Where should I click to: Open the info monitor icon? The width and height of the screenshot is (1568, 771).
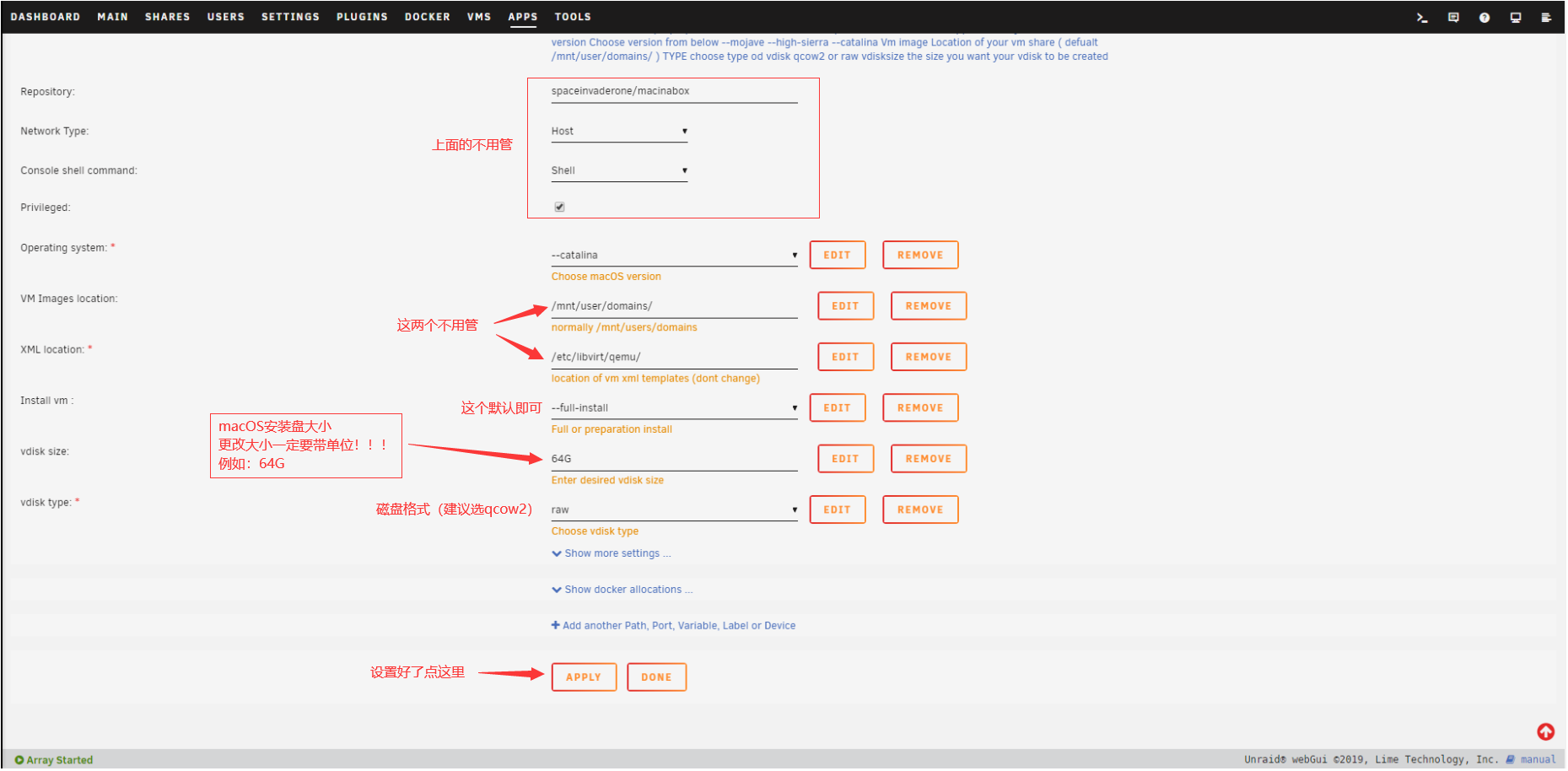(x=1516, y=18)
